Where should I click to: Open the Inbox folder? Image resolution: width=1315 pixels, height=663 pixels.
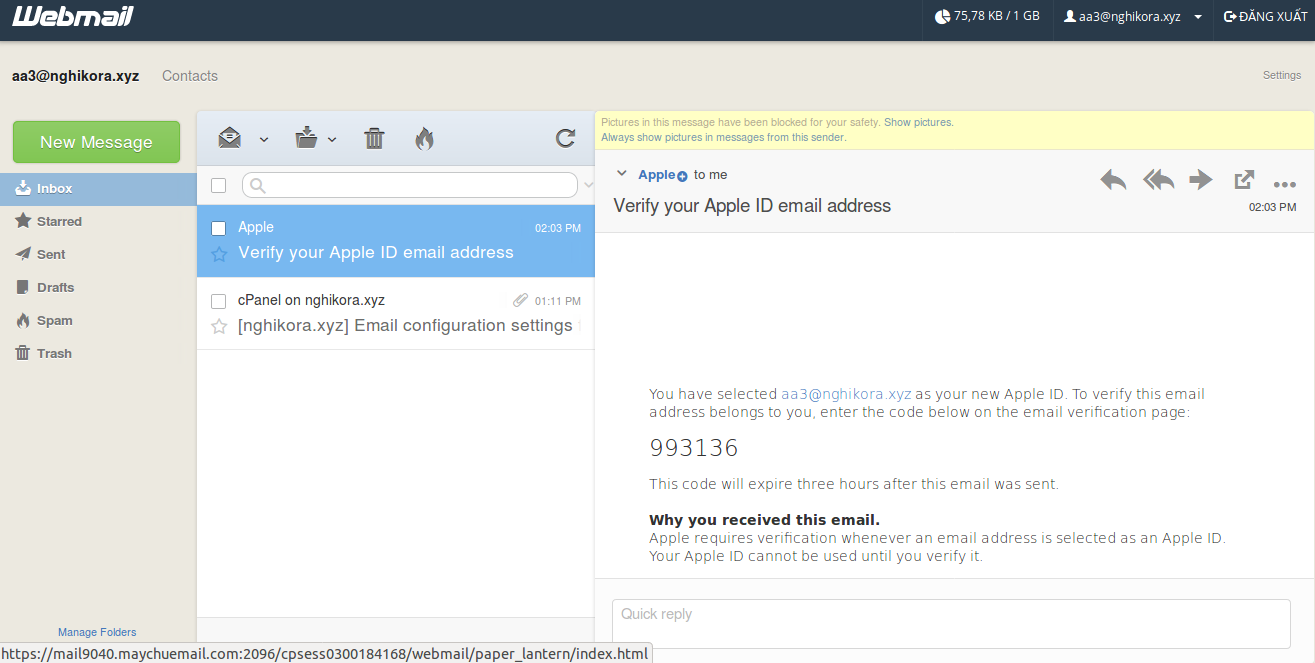pyautogui.click(x=98, y=188)
